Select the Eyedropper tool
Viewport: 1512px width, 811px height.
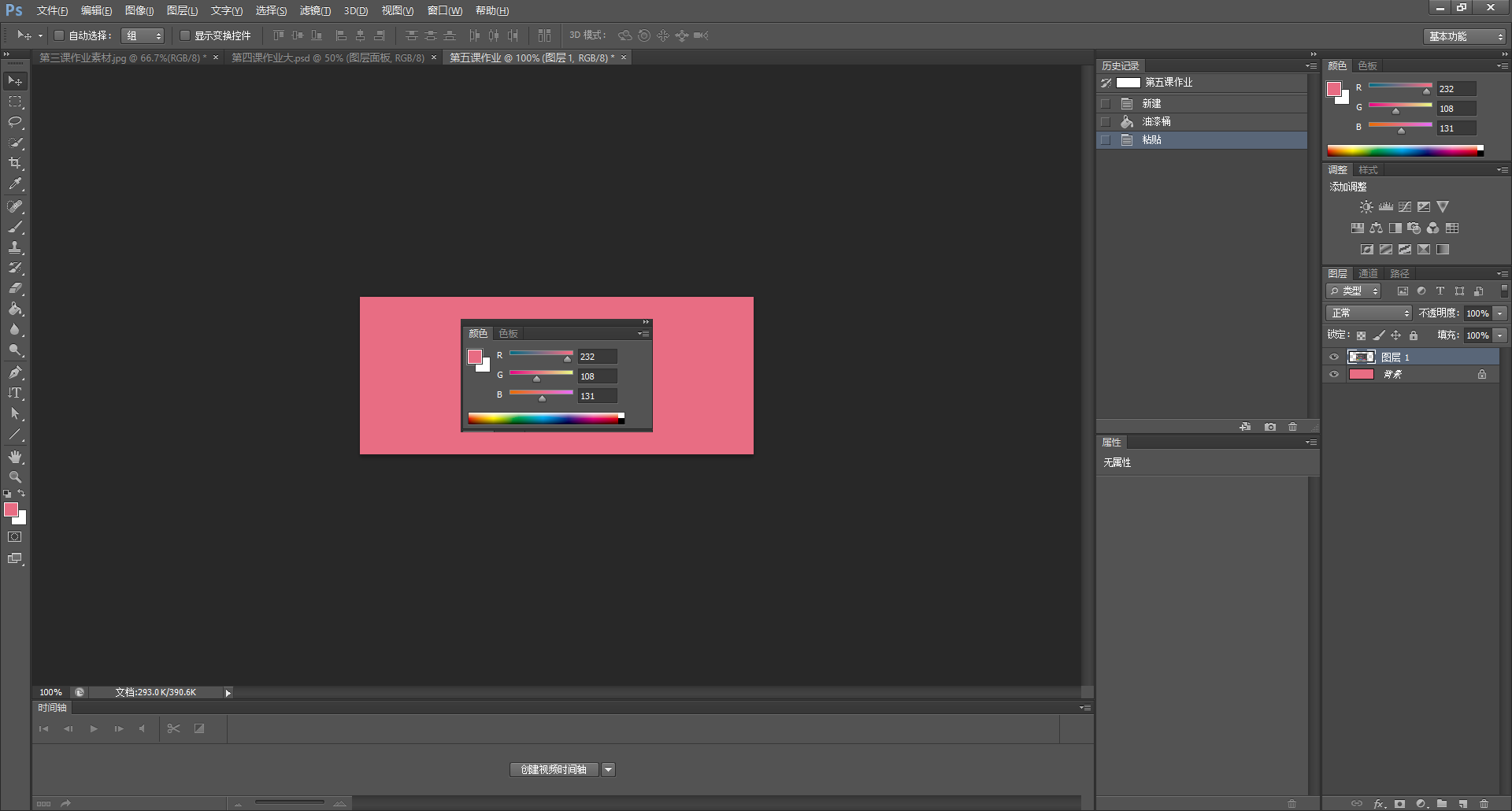15,183
